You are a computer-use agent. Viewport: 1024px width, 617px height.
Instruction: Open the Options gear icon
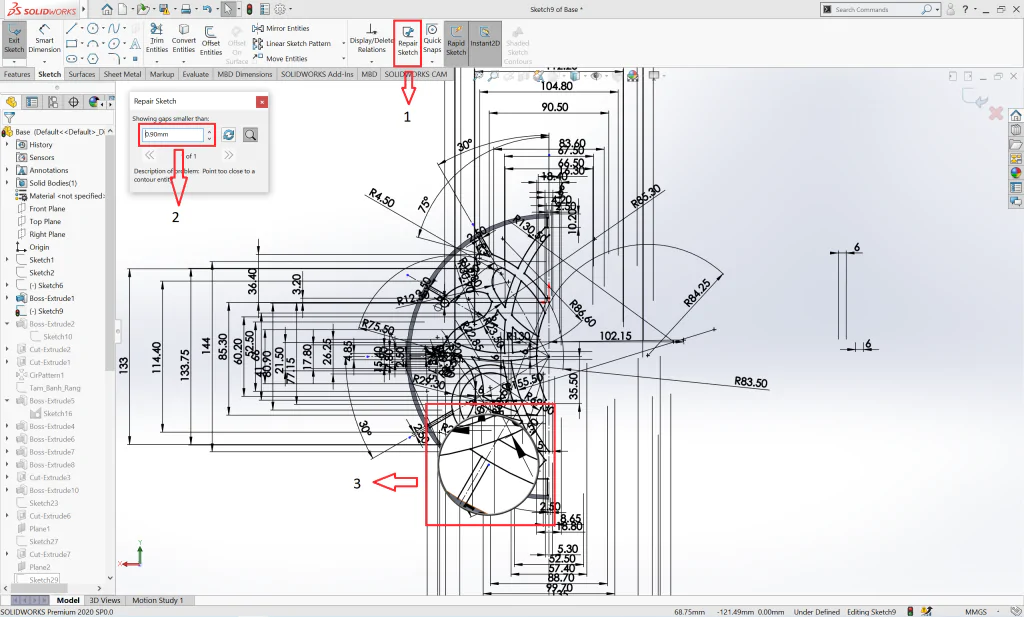pyautogui.click(x=280, y=9)
